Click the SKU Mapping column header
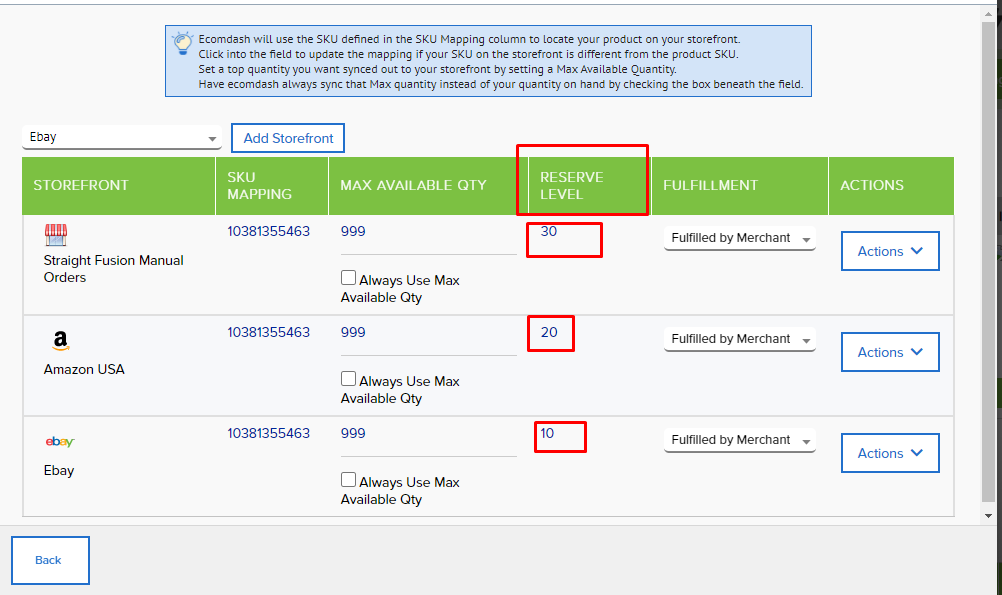 pos(272,185)
